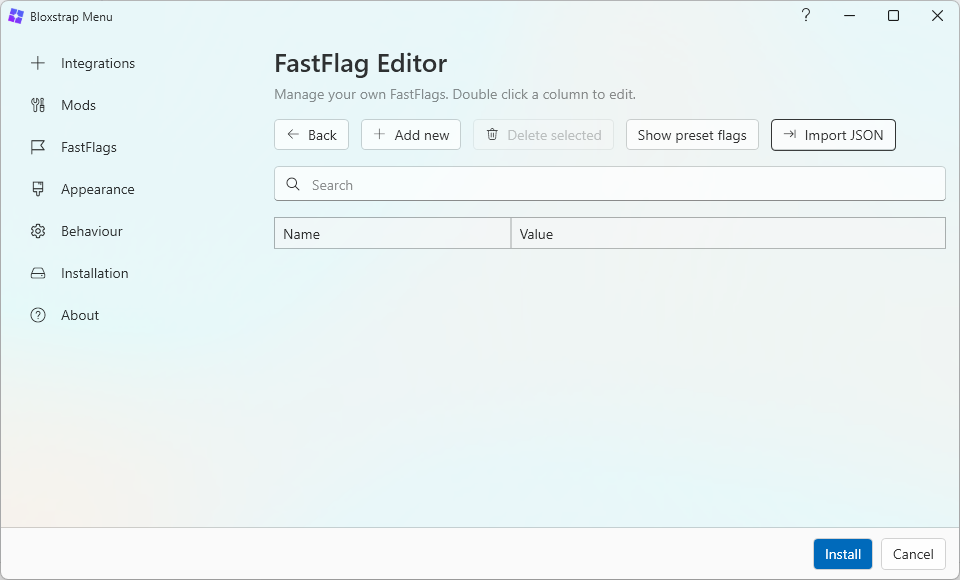Go back using the Back button
Viewport: 960px width, 580px height.
click(311, 135)
